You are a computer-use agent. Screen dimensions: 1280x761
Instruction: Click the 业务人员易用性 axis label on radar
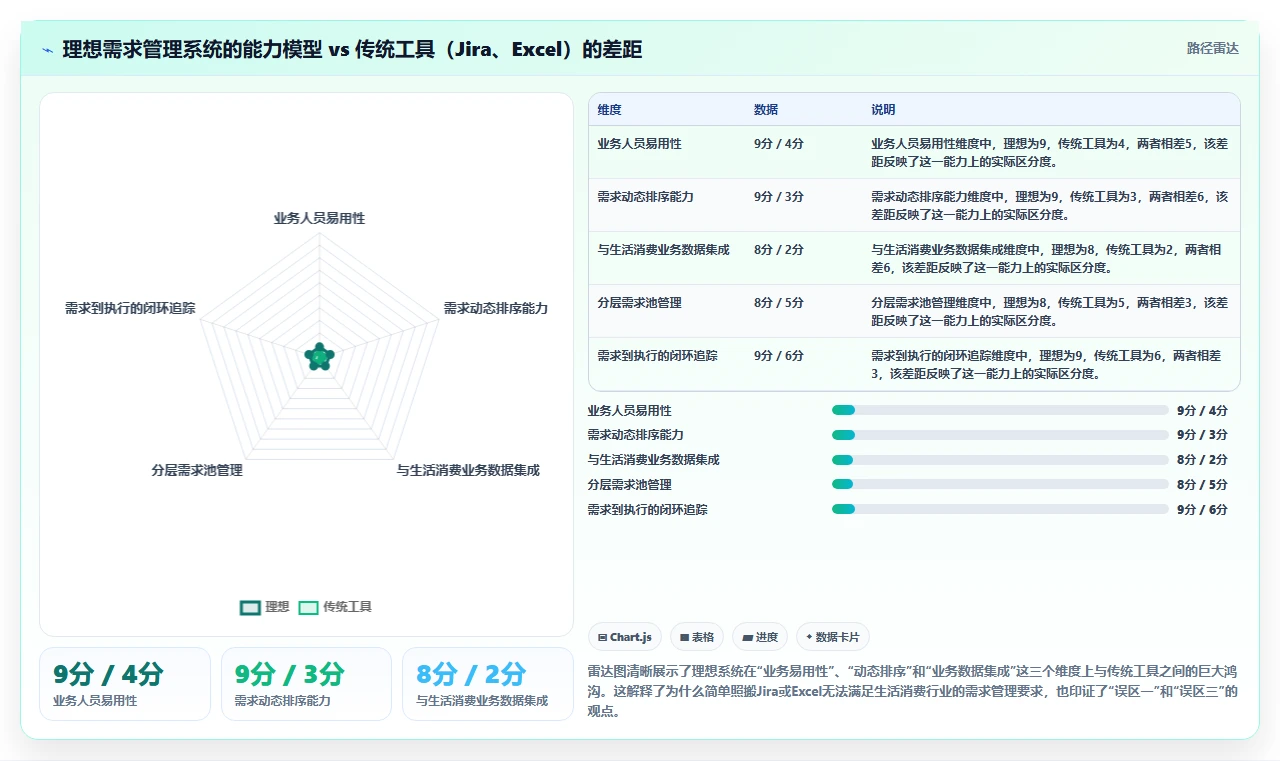click(319, 218)
